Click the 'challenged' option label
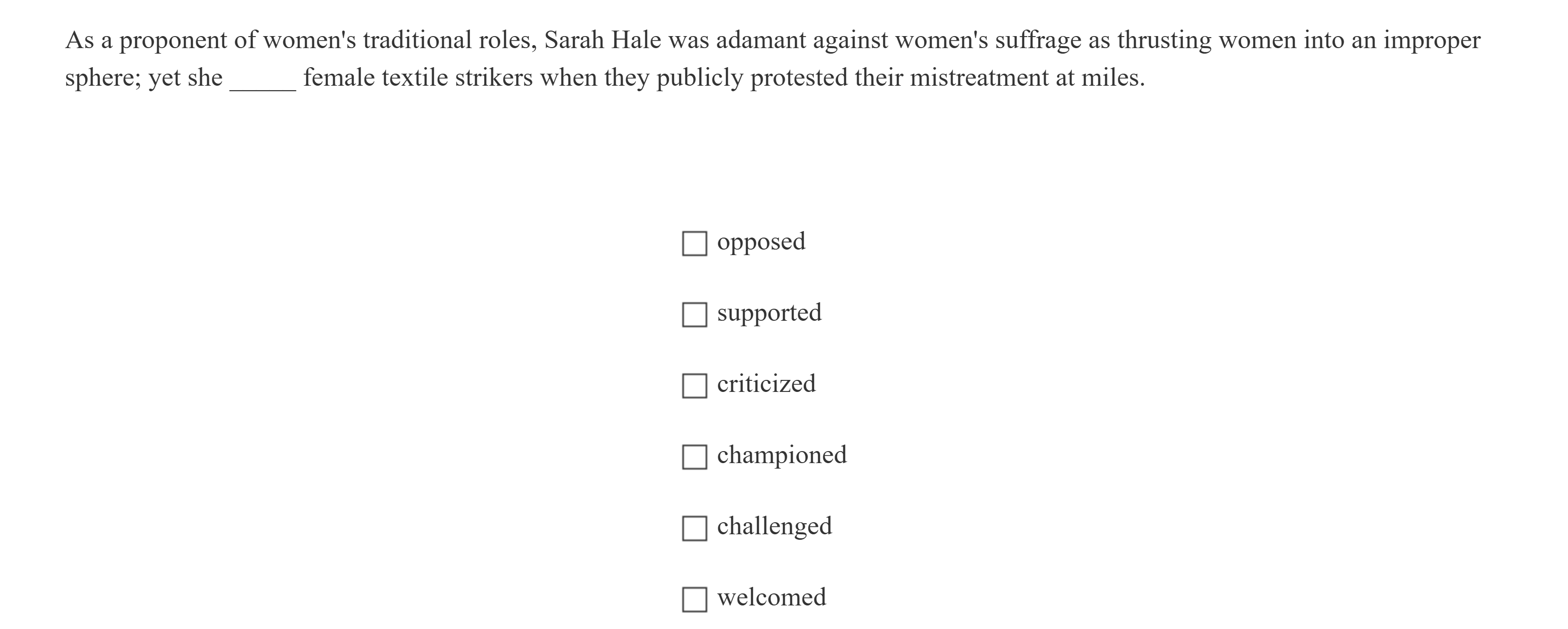The width and height of the screenshot is (1568, 629). (774, 526)
